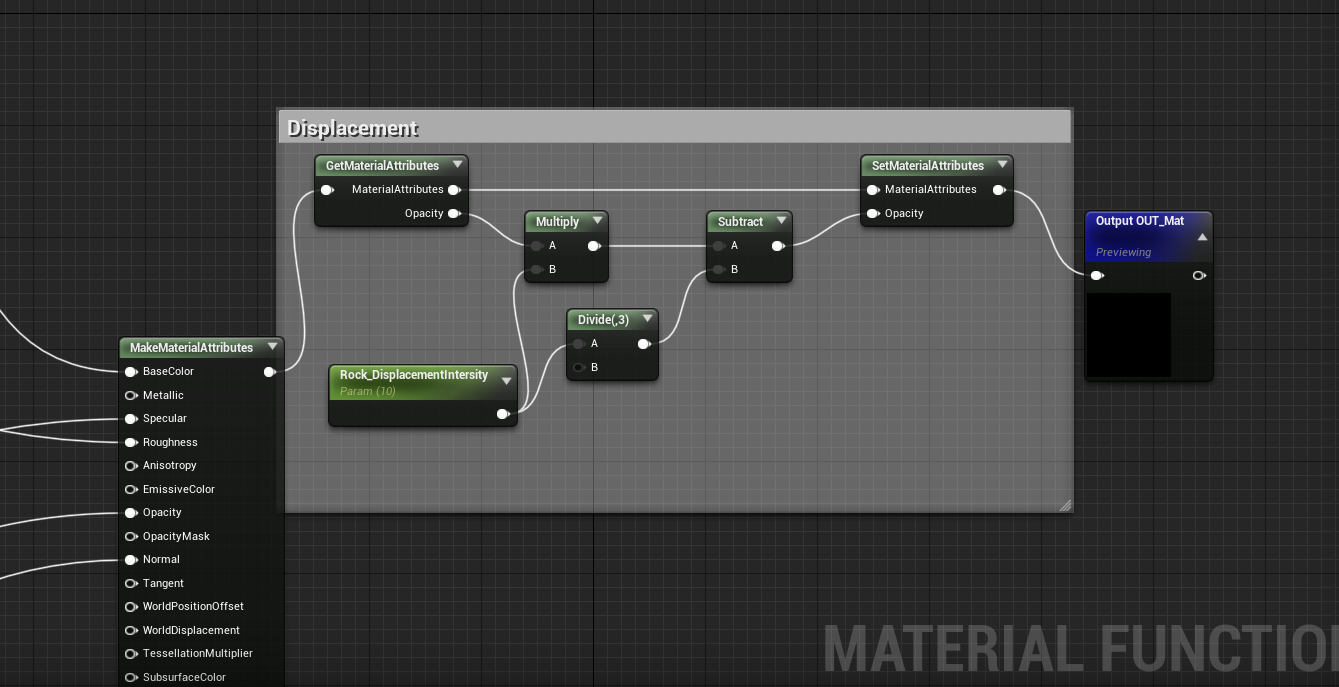The image size is (1339, 687).
Task: Click the comment box resize handle
Action: (1065, 505)
